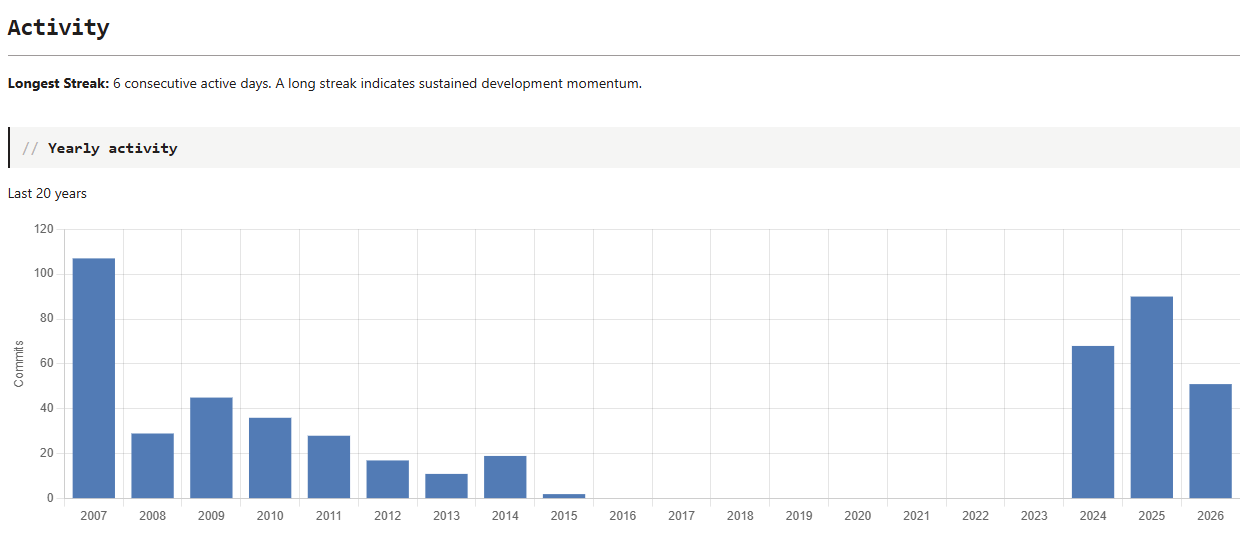Click the 2012 commits bar
Image resolution: width=1249 pixels, height=540 pixels.
(x=388, y=479)
